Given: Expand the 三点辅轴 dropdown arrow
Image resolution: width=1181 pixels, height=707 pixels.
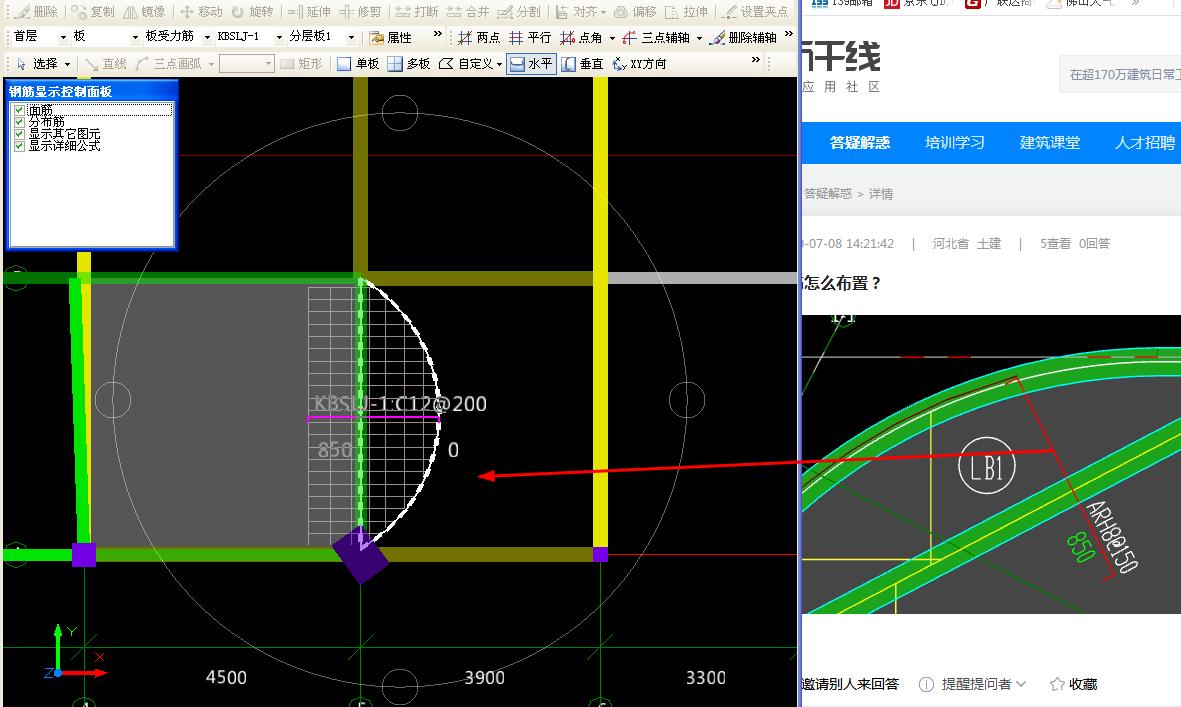Looking at the screenshot, I should click(700, 38).
